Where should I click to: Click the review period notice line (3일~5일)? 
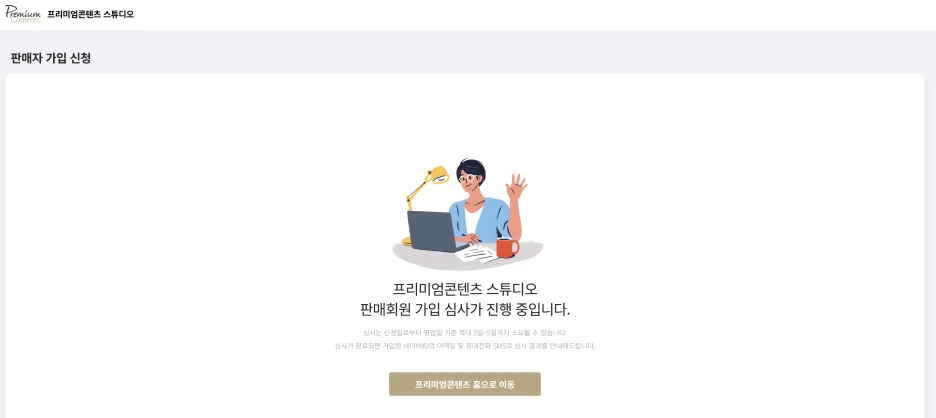point(465,333)
